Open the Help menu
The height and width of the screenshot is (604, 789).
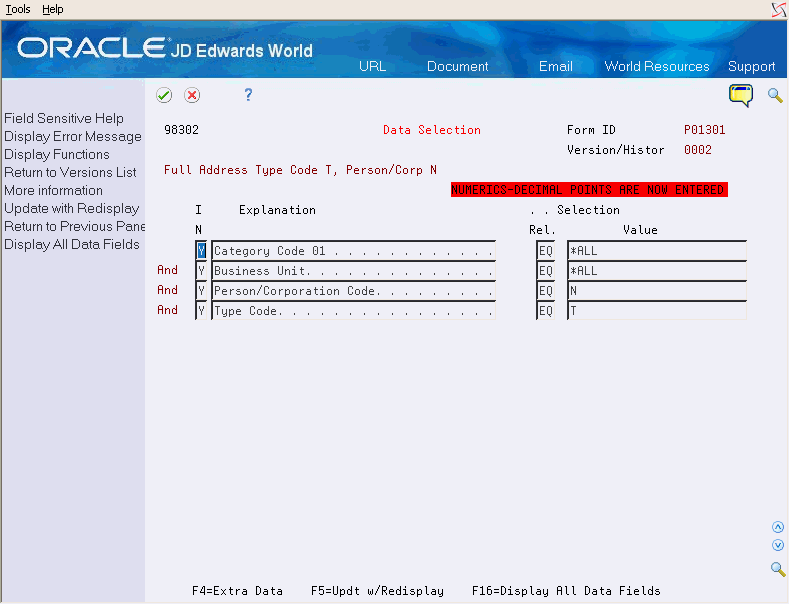52,9
